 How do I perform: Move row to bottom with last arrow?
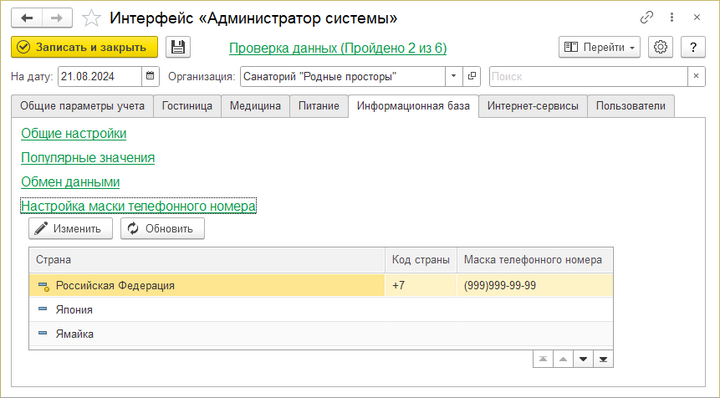coord(603,359)
